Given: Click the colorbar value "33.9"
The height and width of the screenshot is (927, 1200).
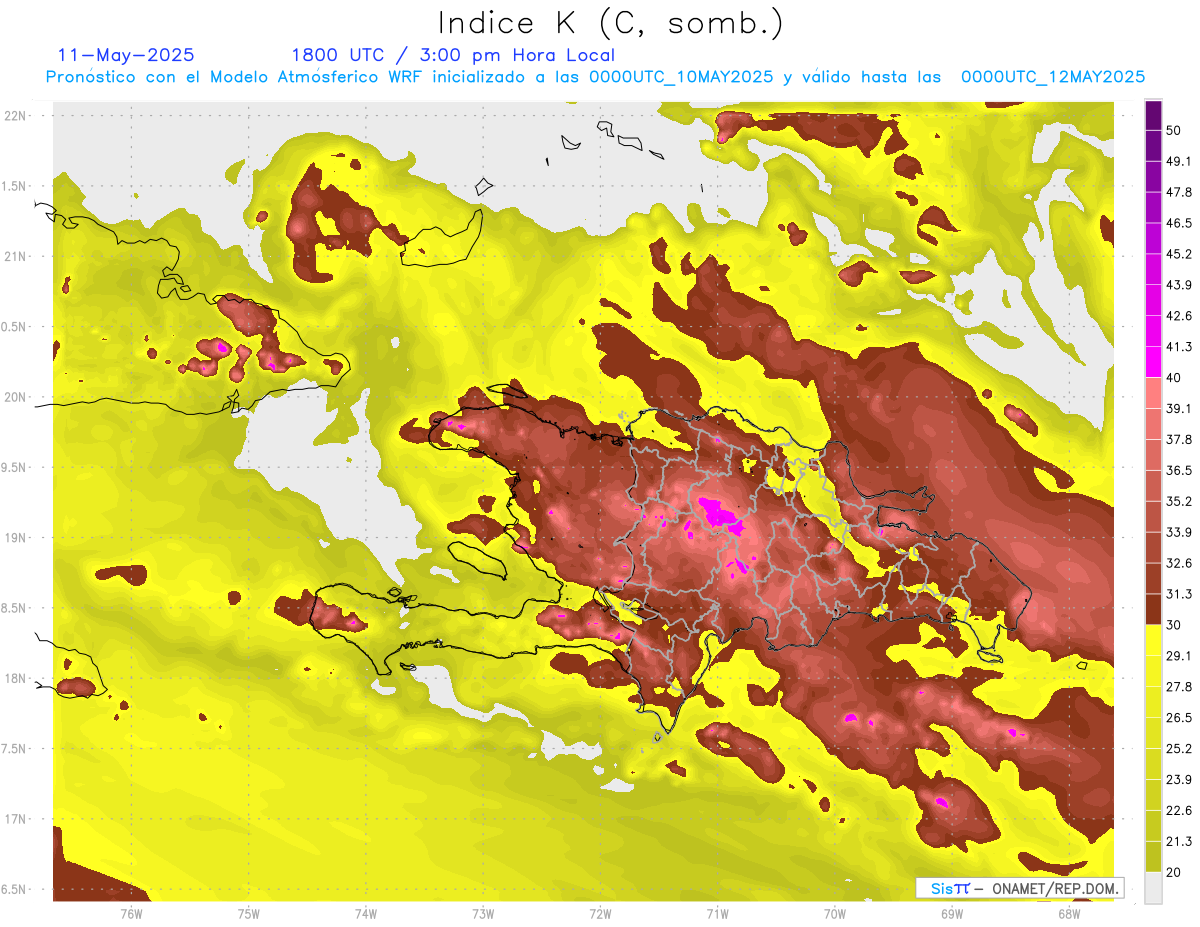Looking at the screenshot, I should (x=1178, y=532).
